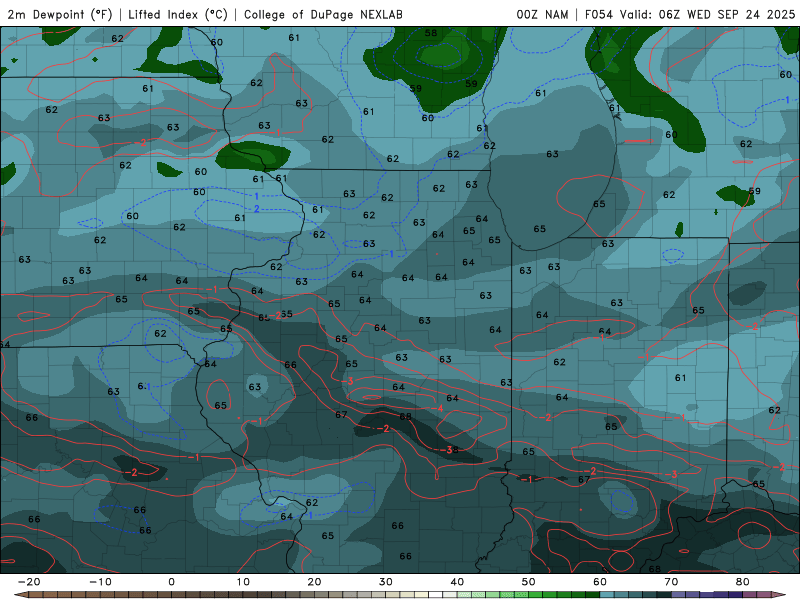Click the "F054 Valid: 06Z WED SEP 24 2025" text
This screenshot has width=800, height=600.
tap(690, 14)
